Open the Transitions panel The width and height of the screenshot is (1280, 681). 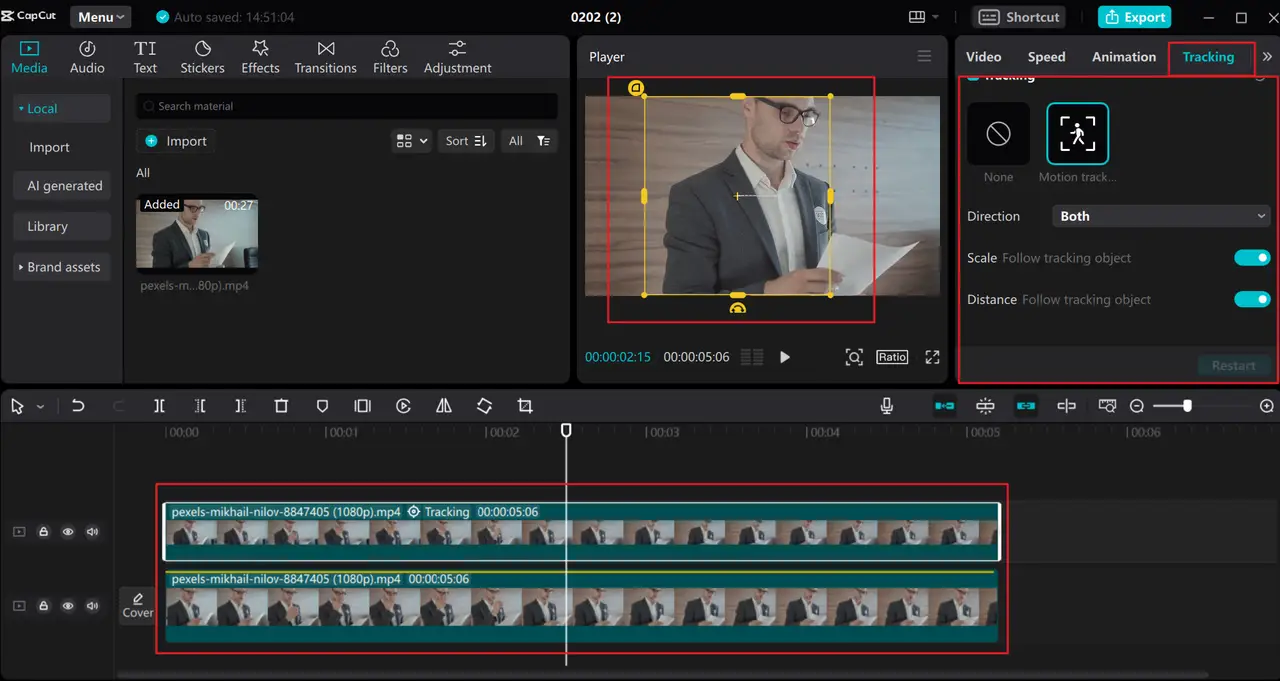point(325,57)
